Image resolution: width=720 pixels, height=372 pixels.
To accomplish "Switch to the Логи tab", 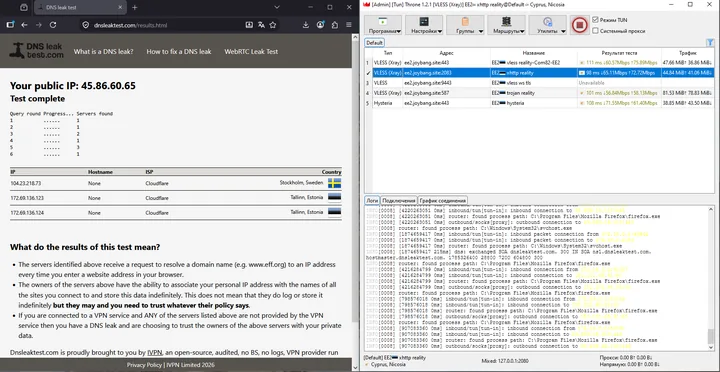I will tap(372, 201).
